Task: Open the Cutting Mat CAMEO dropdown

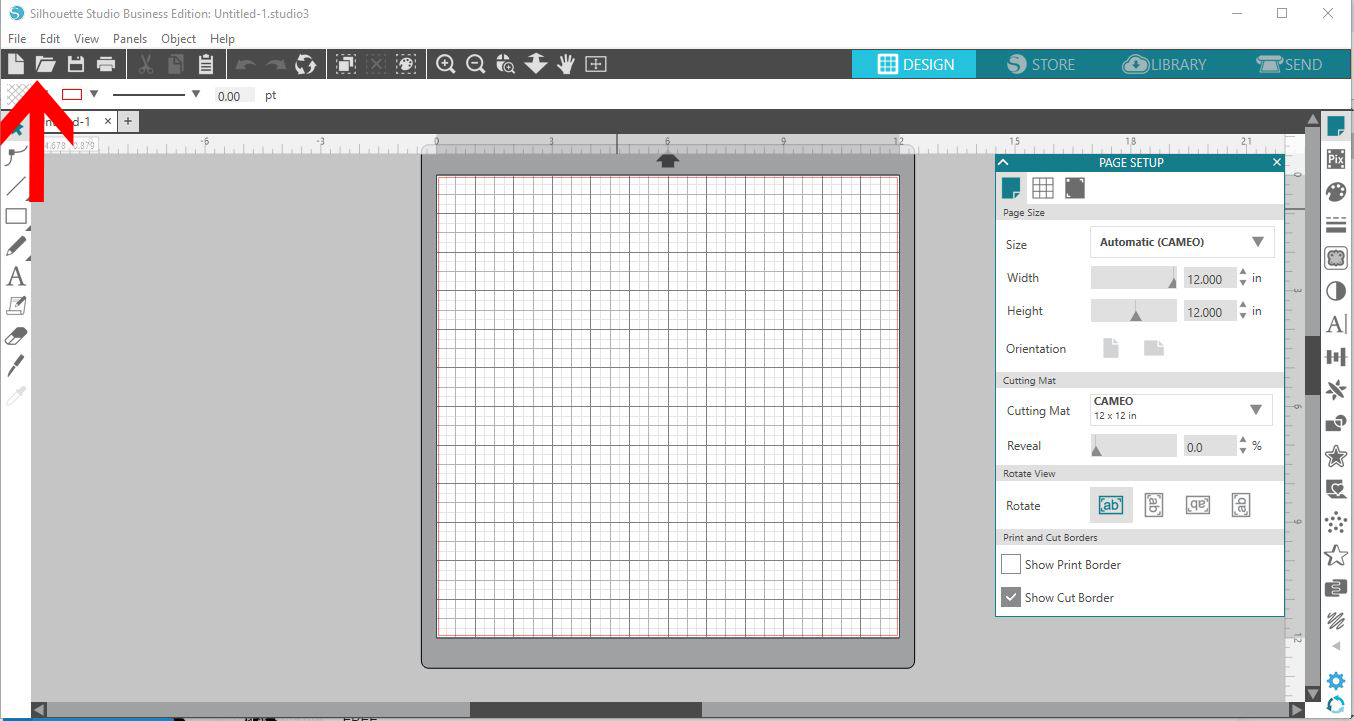Action: click(x=1181, y=409)
